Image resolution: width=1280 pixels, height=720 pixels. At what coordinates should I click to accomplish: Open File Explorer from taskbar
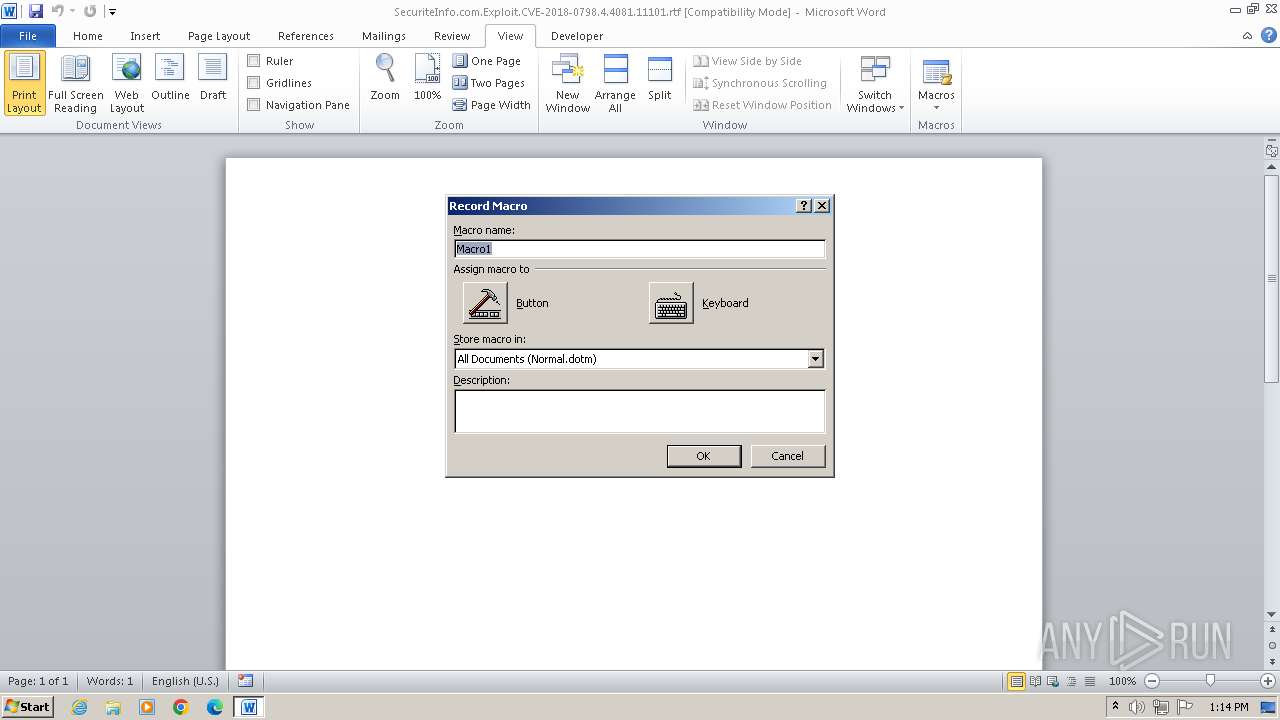[113, 707]
